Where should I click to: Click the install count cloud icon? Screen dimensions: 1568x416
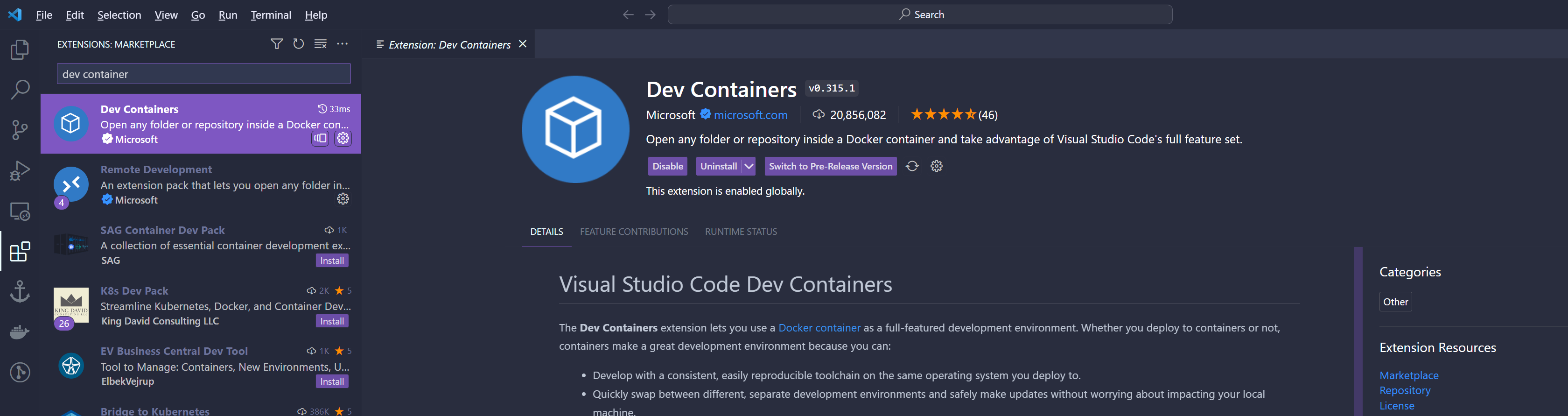point(819,114)
